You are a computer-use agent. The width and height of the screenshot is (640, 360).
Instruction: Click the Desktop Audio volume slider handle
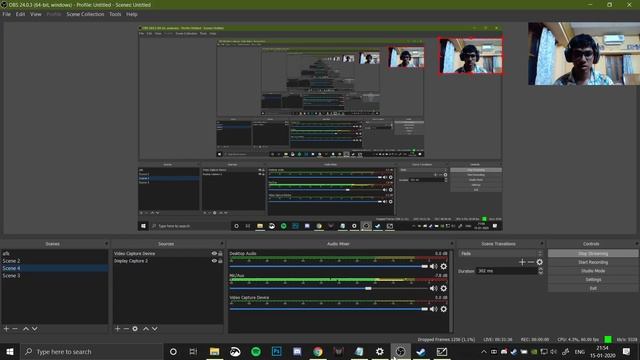(424, 267)
